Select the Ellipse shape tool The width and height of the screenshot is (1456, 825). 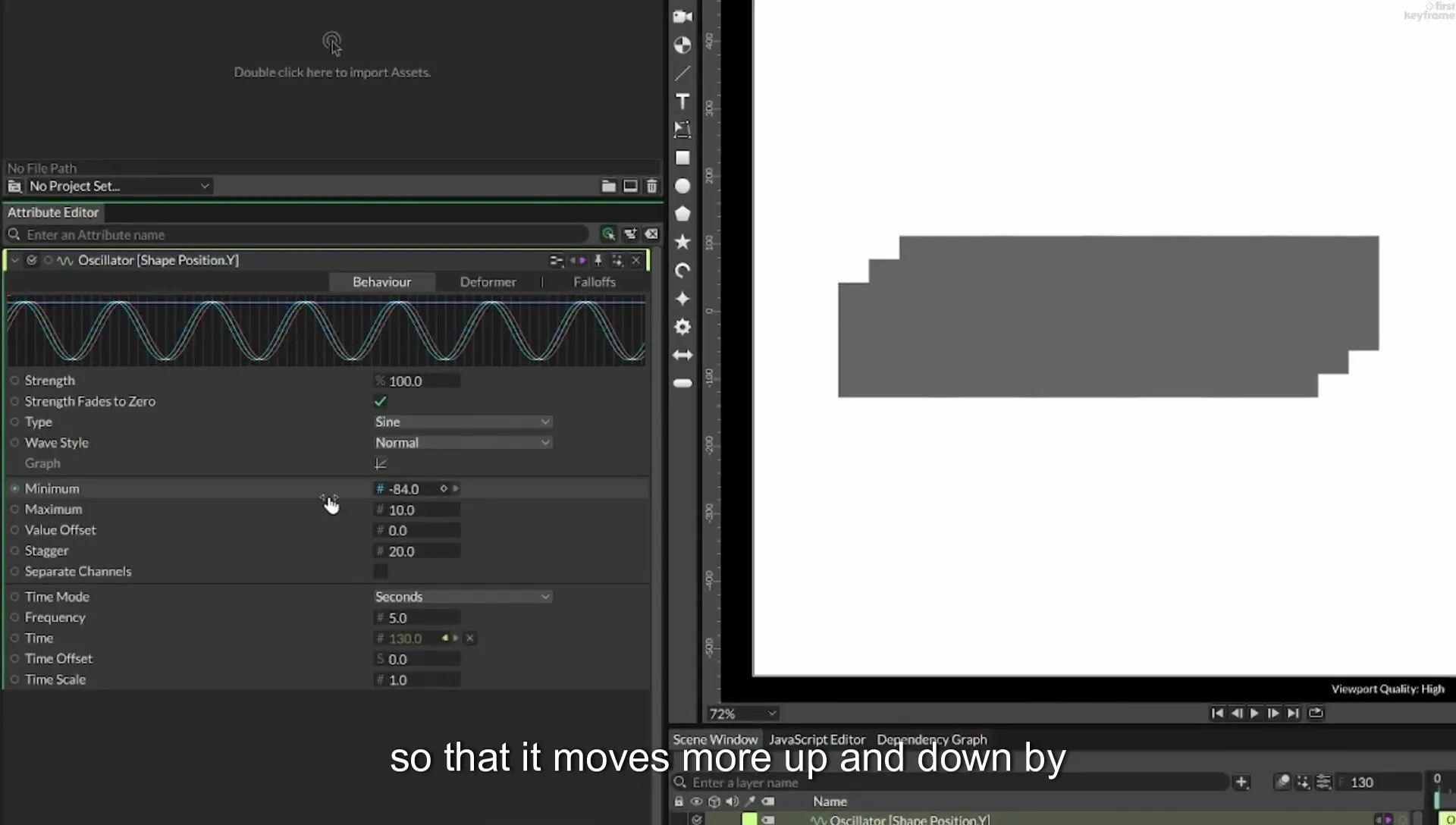(682, 186)
